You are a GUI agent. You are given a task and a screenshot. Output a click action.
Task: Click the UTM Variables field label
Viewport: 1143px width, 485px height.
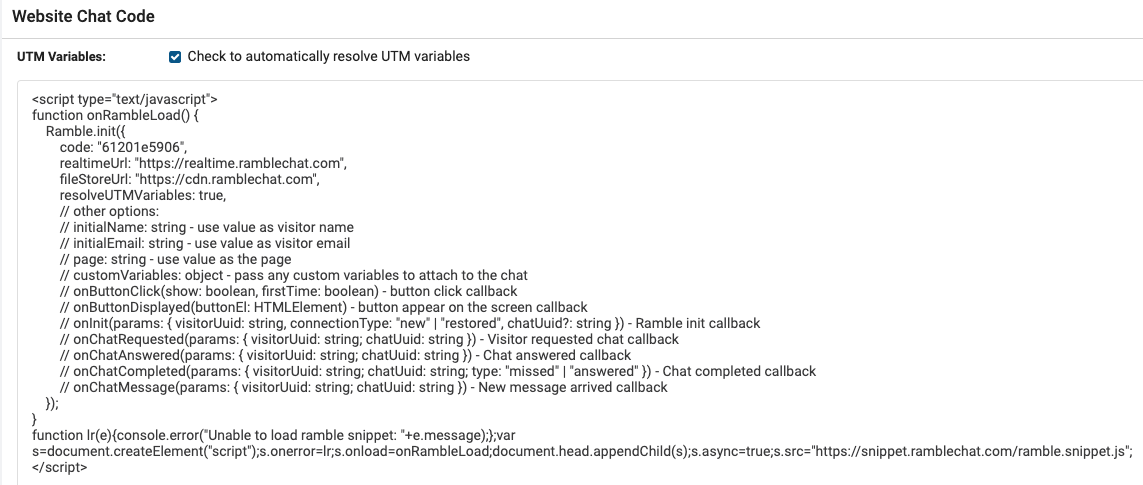tap(61, 57)
